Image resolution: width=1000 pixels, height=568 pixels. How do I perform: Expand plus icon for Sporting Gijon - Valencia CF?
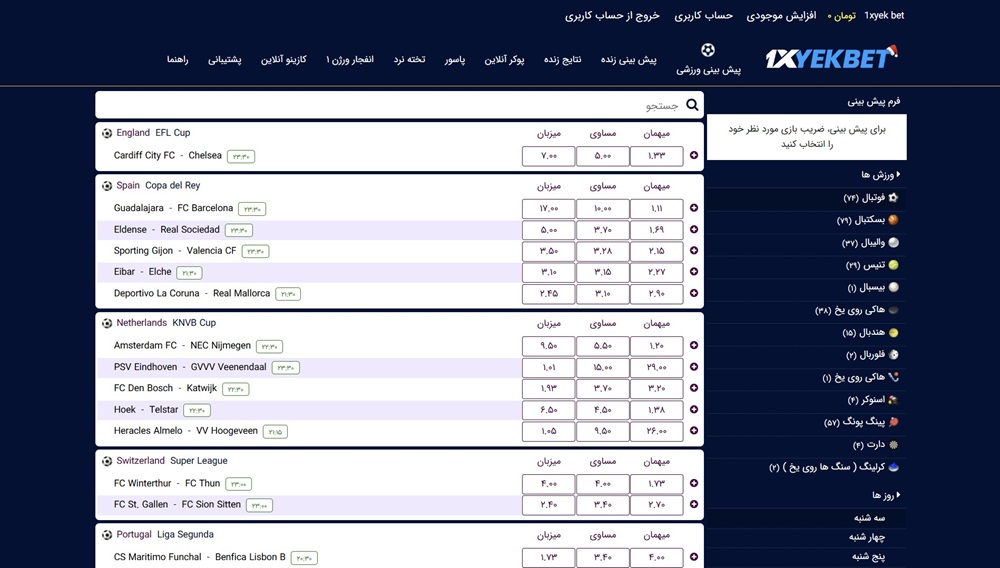coord(694,251)
